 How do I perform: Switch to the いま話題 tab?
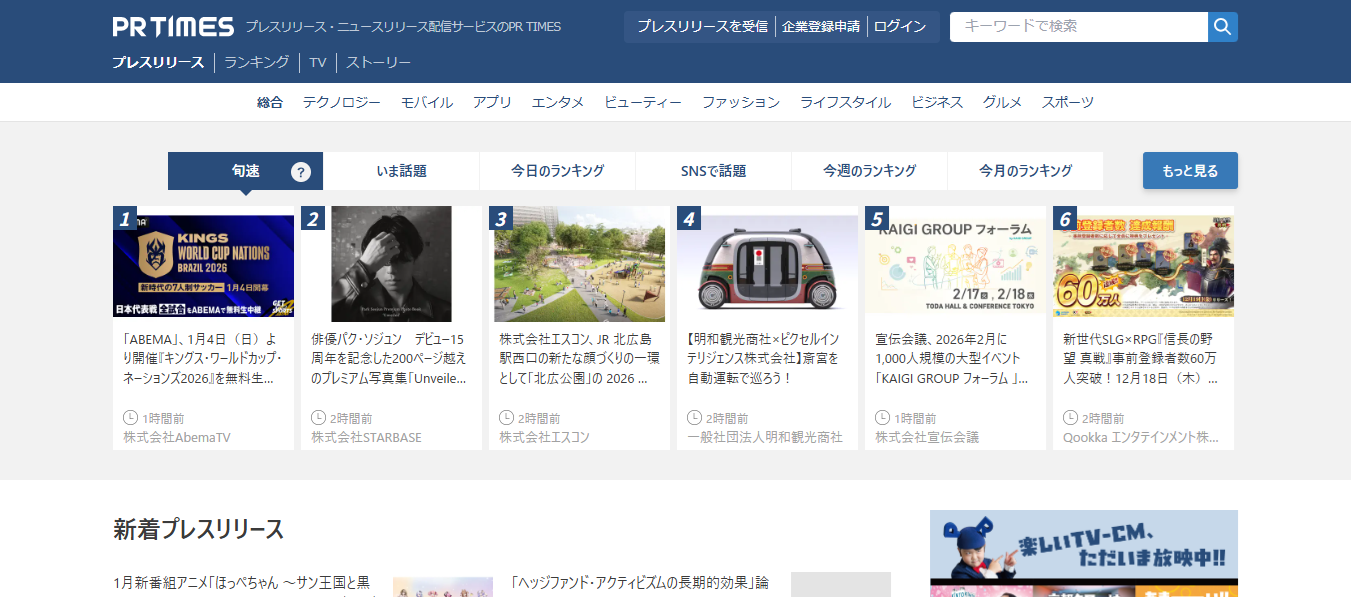[402, 171]
